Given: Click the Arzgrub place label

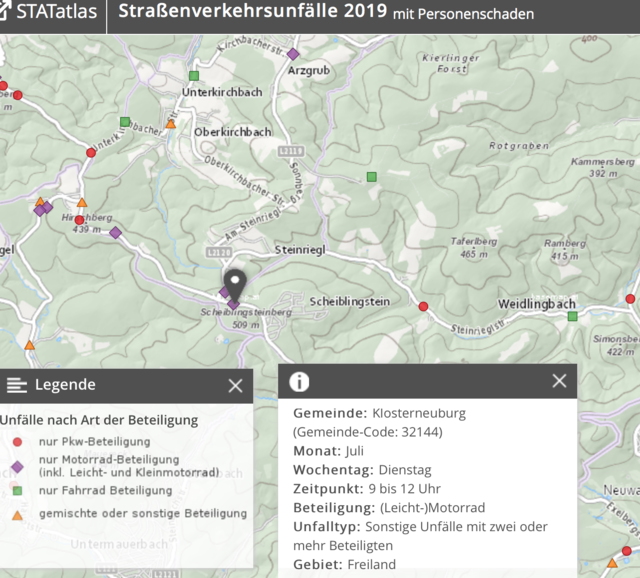Looking at the screenshot, I should click(309, 71).
